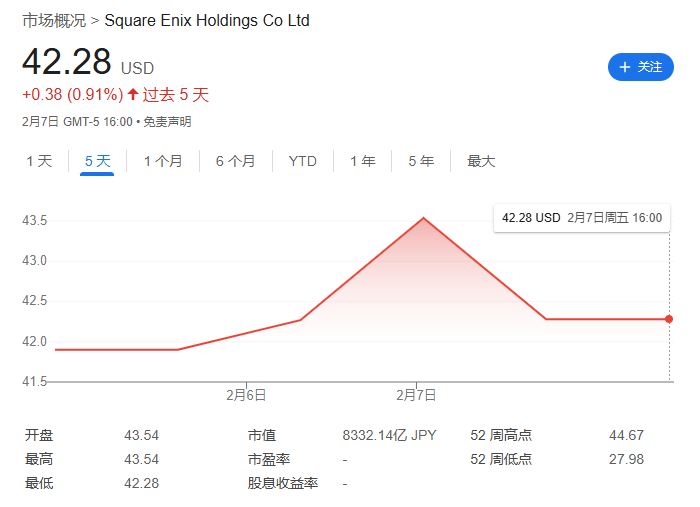Click the tooltip 42.28 USD 2月7日周五 16:00
This screenshot has width=700, height=507.
coord(582,218)
